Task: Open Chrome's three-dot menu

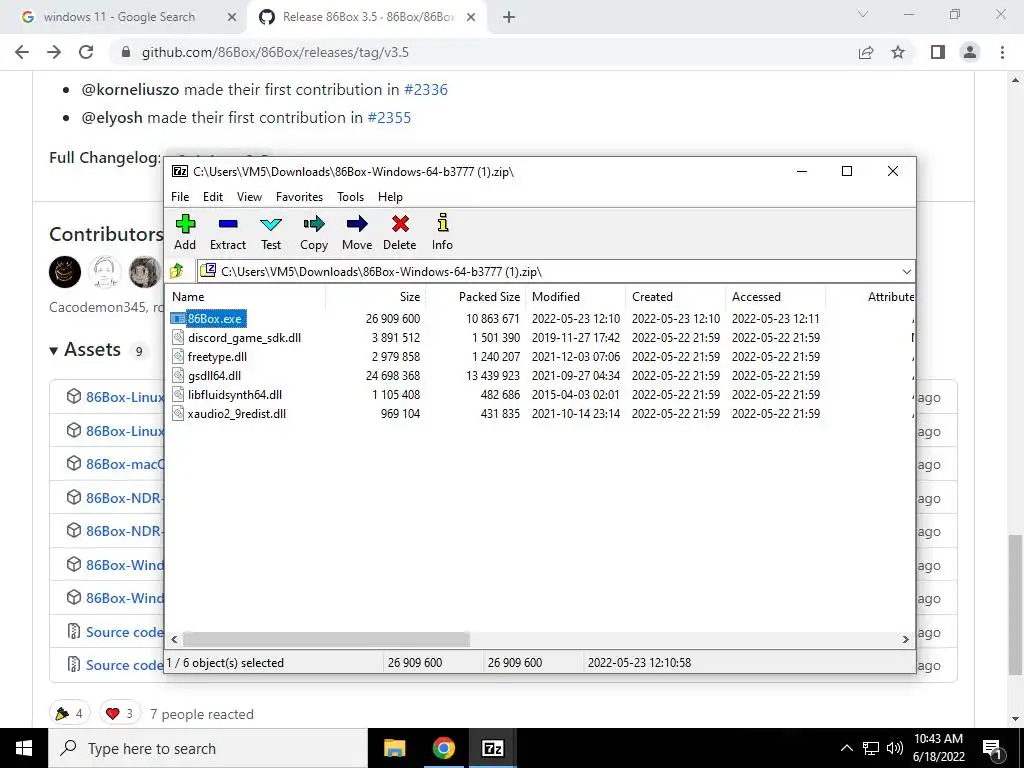Action: pyautogui.click(x=1002, y=52)
